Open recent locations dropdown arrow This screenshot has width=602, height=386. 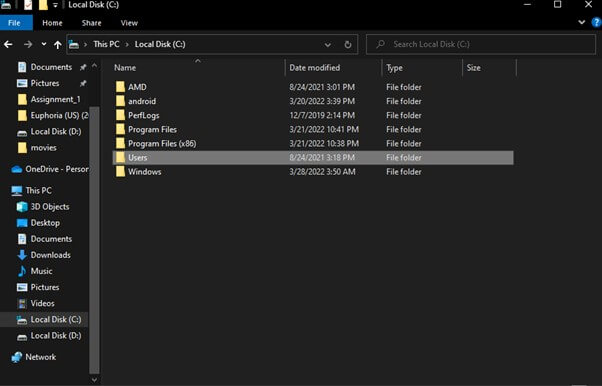point(44,44)
